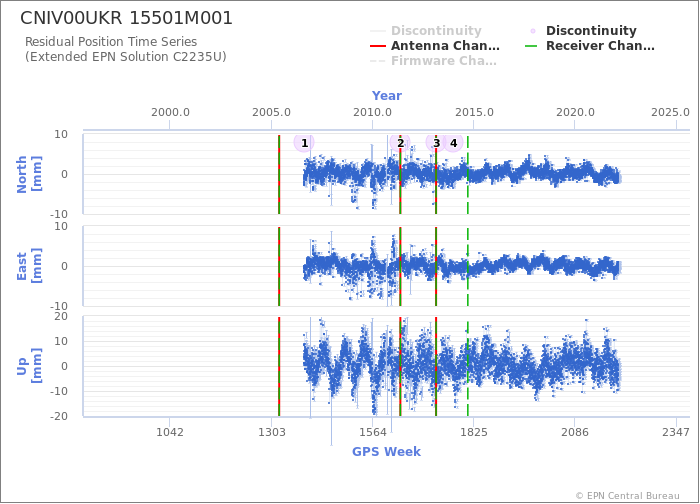Toggle the greyed-out Firmware Change legend entry
This screenshot has height=504, width=700.
click(433, 61)
